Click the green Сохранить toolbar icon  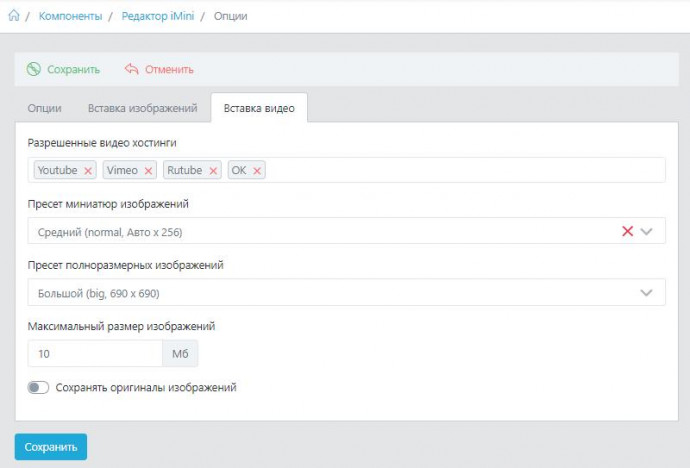(33, 69)
